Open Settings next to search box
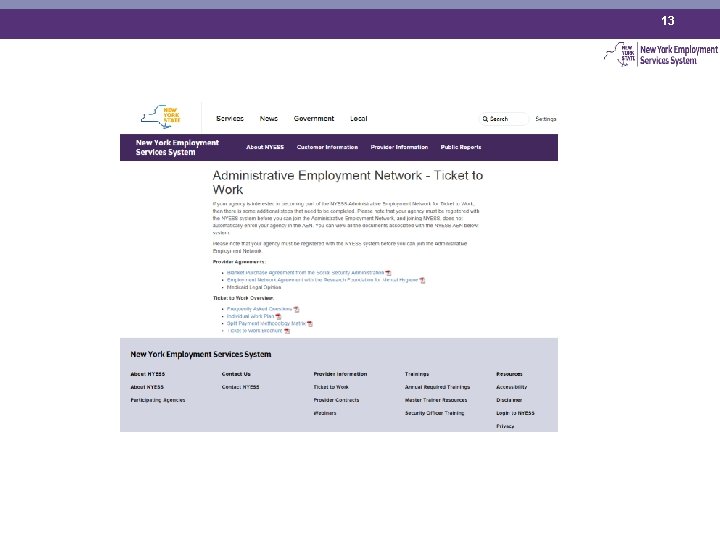This screenshot has height=540, width=720. (x=546, y=119)
